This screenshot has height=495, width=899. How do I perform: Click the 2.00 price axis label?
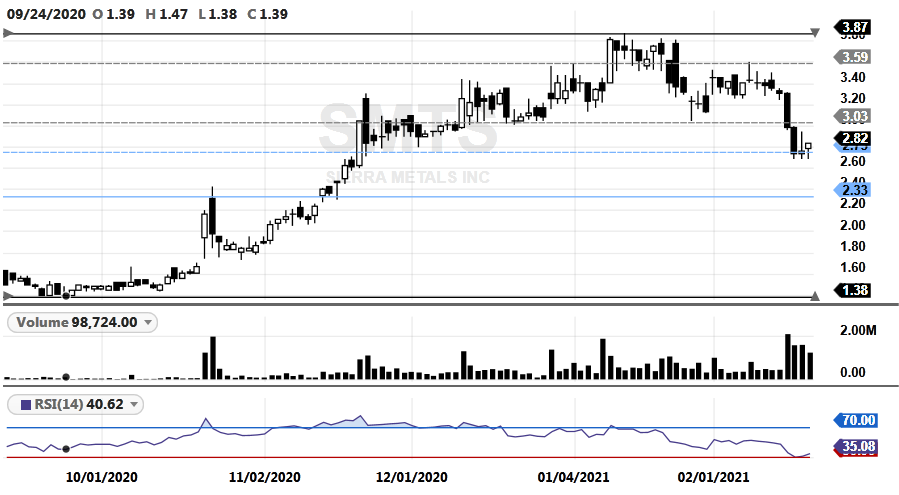853,225
